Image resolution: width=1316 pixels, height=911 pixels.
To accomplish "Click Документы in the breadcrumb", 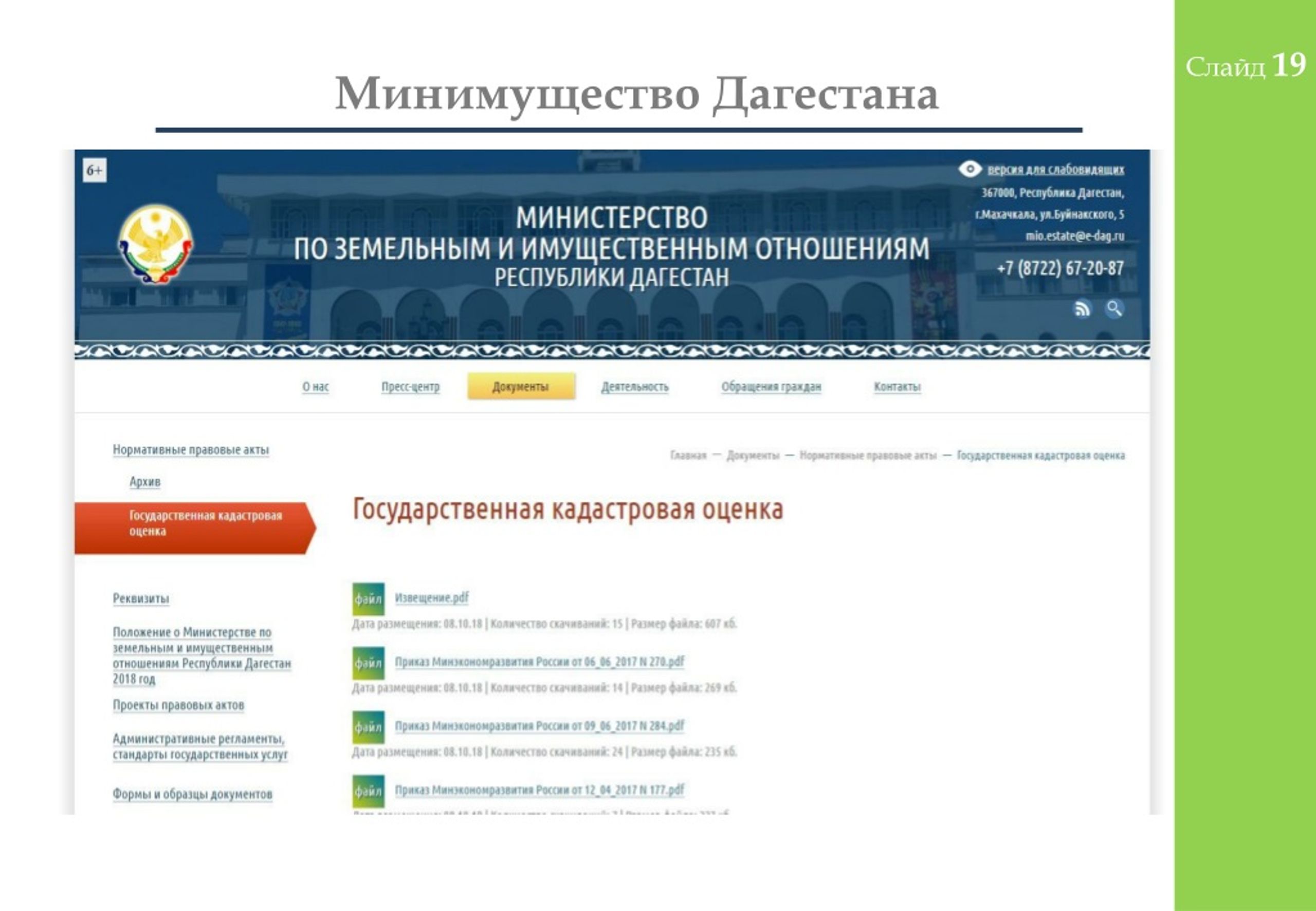I will click(753, 455).
